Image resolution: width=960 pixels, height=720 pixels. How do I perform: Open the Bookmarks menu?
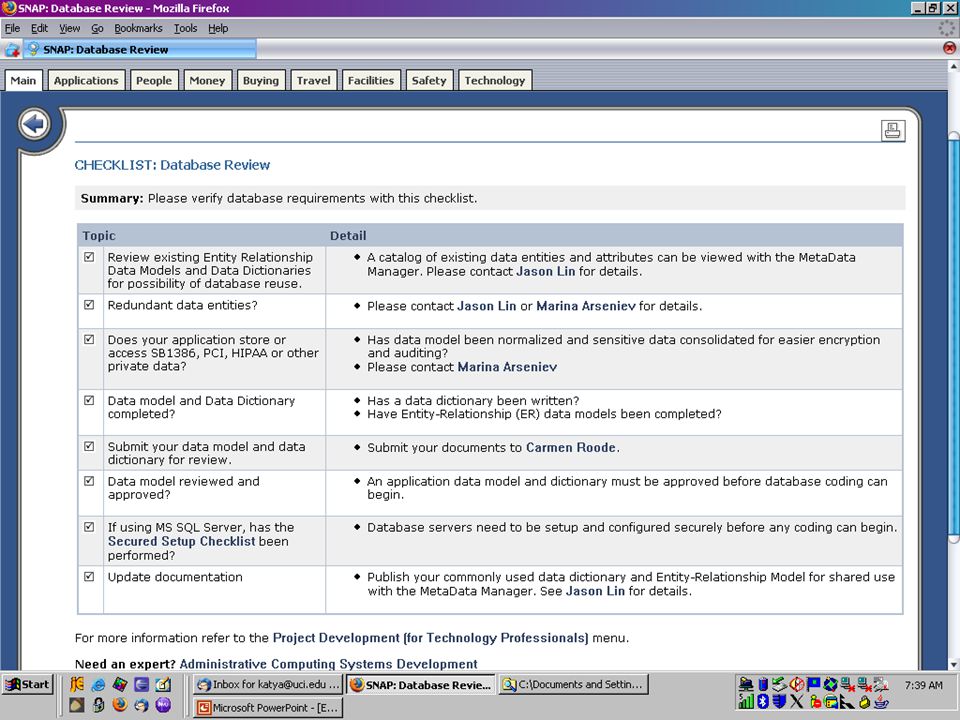tap(138, 28)
